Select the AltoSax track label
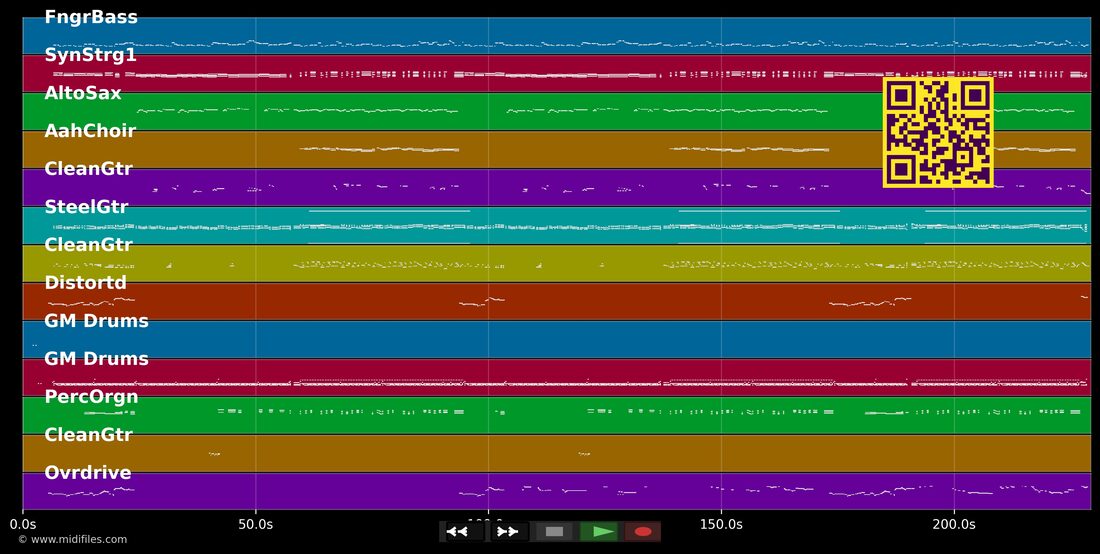 coord(83,93)
